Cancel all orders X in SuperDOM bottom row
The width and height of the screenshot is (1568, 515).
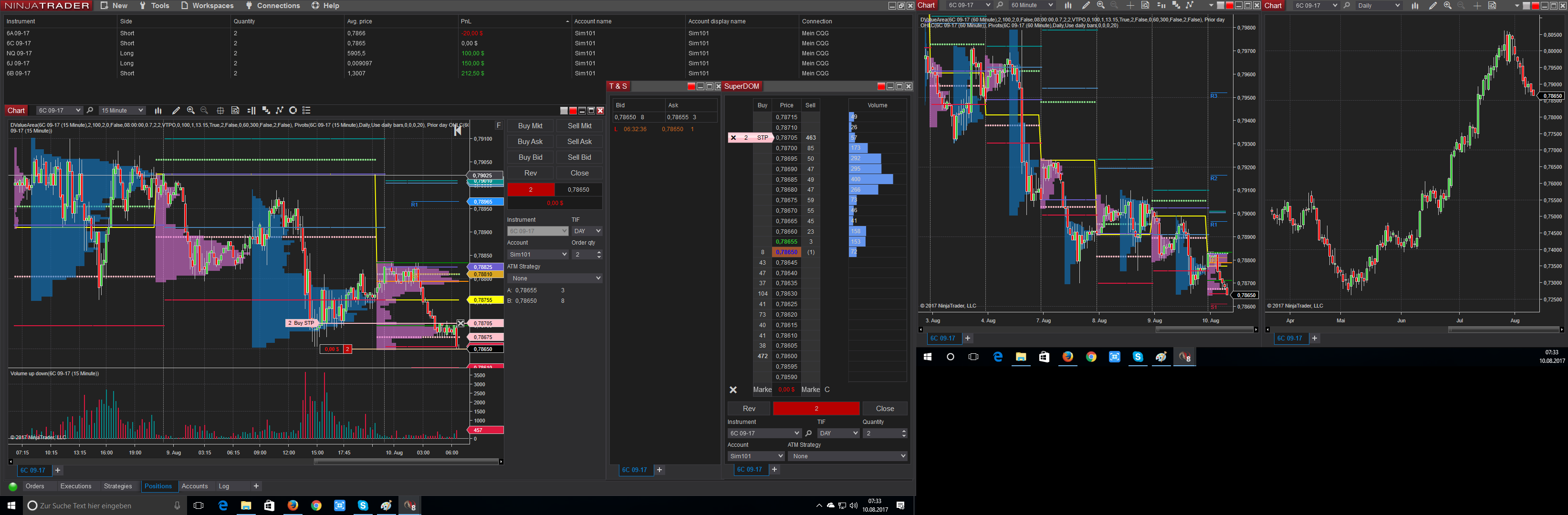coord(733,390)
